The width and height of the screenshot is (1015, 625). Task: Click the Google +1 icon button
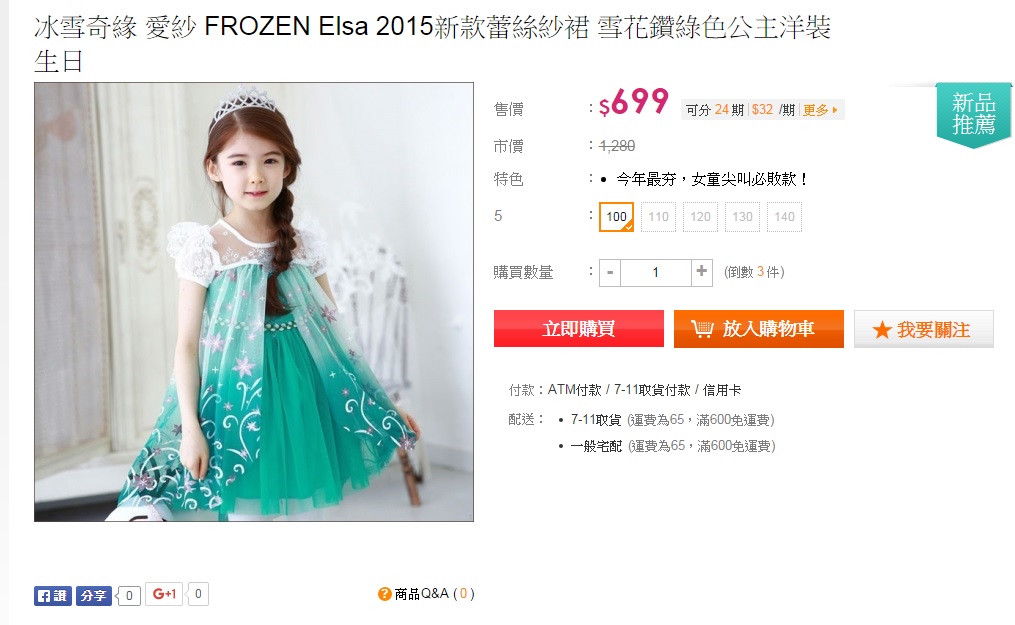164,593
